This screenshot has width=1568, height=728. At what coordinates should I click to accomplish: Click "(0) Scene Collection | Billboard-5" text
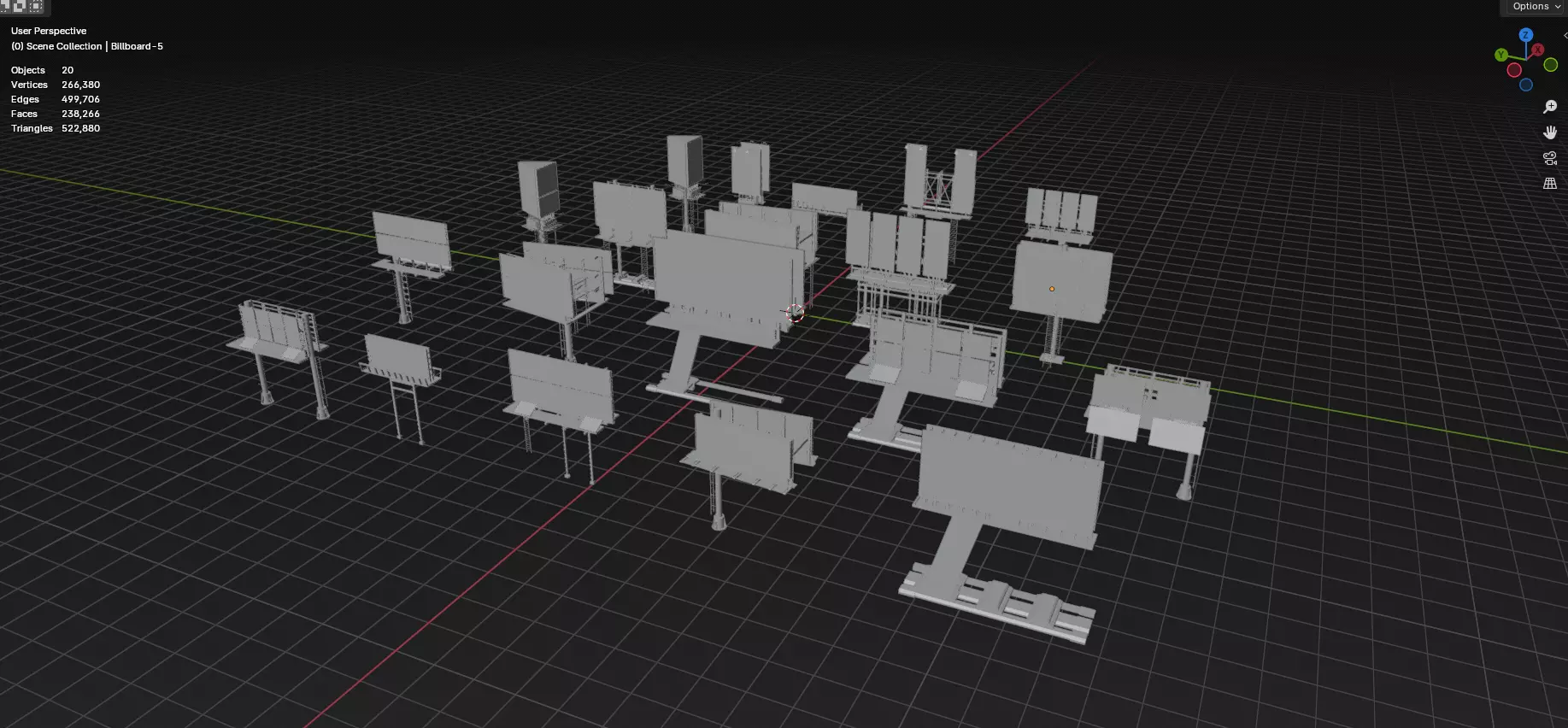(x=87, y=46)
